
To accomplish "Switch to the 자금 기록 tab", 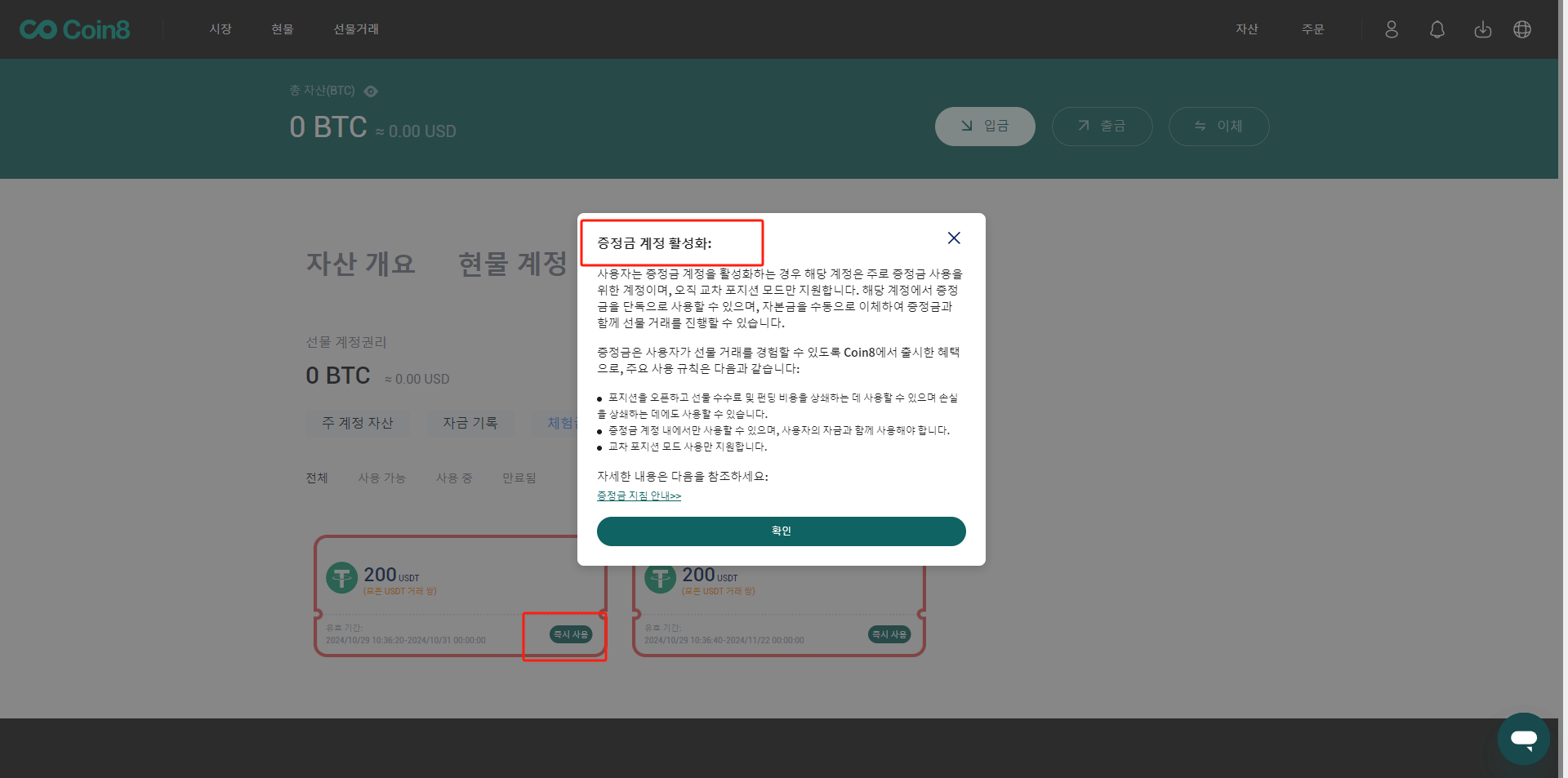I will click(x=470, y=423).
